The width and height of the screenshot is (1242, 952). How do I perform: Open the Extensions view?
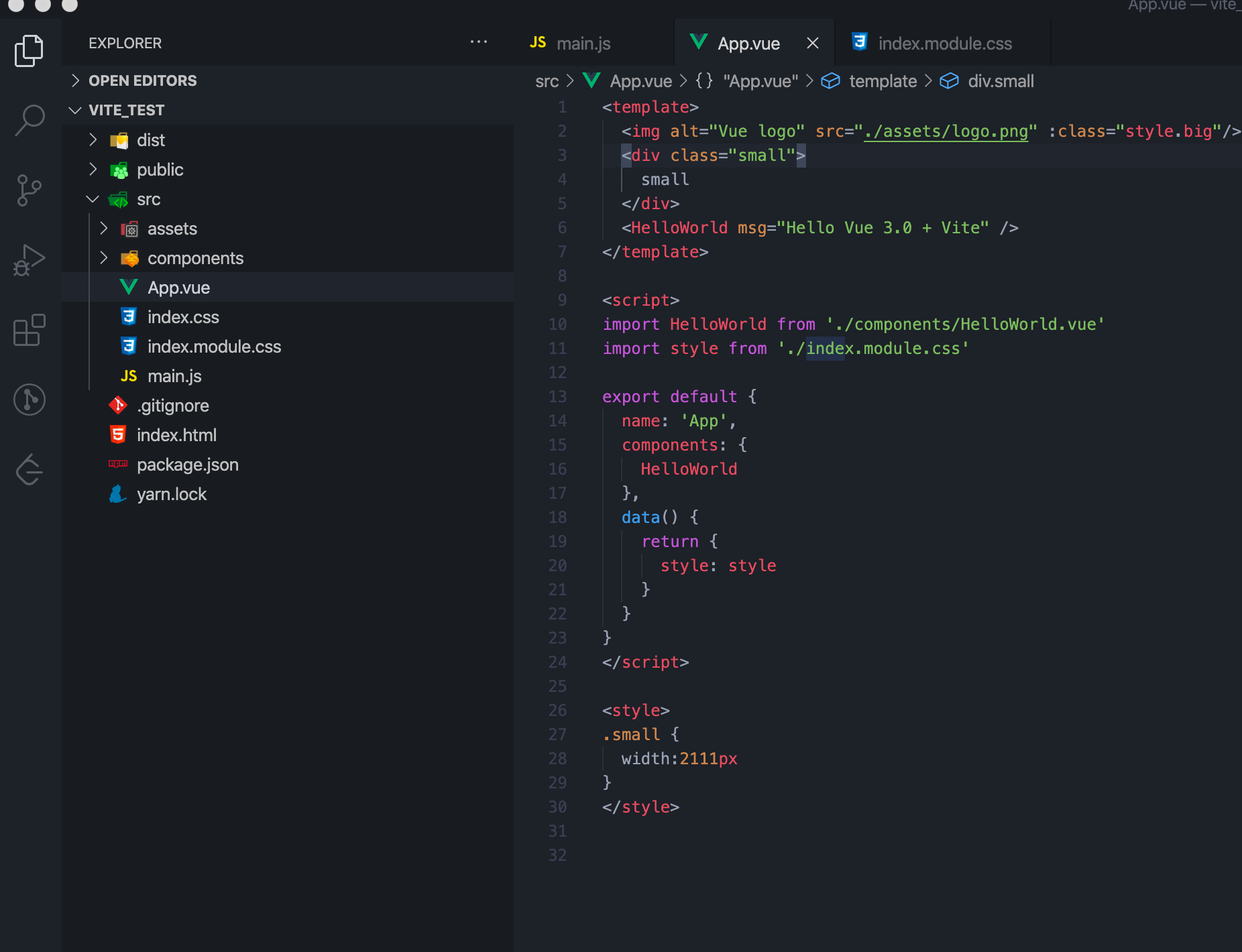[x=29, y=330]
